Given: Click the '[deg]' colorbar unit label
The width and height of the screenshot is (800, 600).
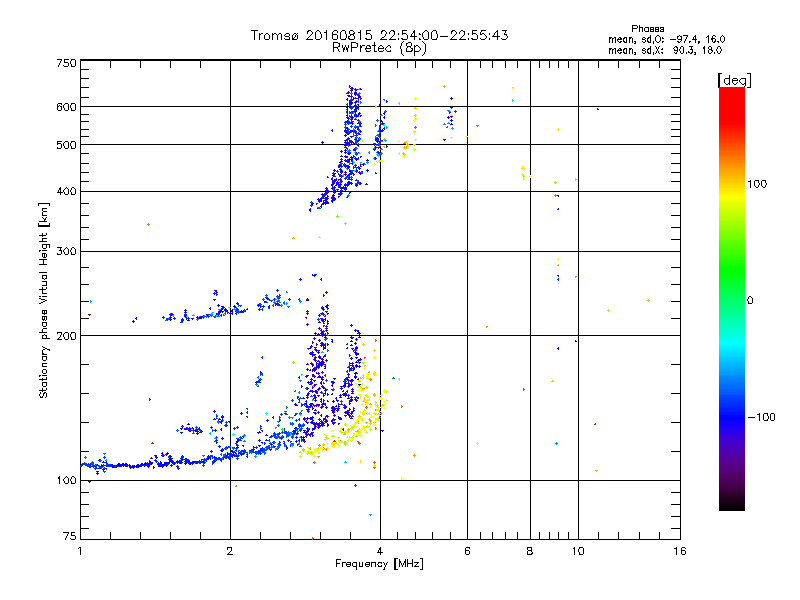Looking at the screenshot, I should pos(734,80).
